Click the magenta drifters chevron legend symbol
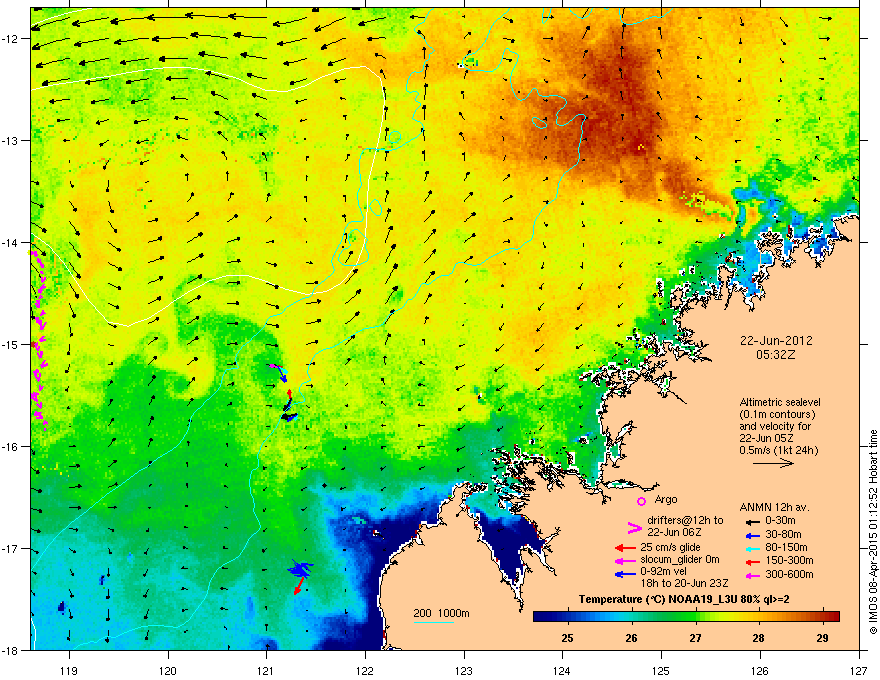Image resolution: width=880 pixels, height=680 pixels. click(x=634, y=528)
